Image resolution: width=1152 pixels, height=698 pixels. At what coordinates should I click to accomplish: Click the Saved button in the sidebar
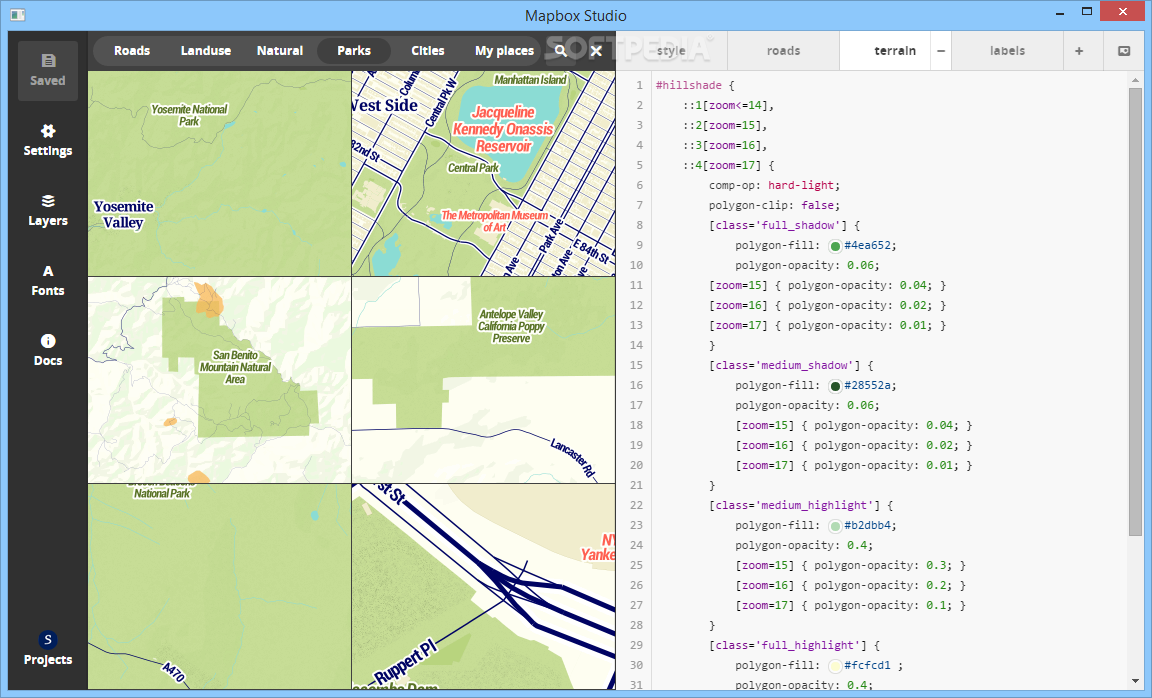(48, 71)
